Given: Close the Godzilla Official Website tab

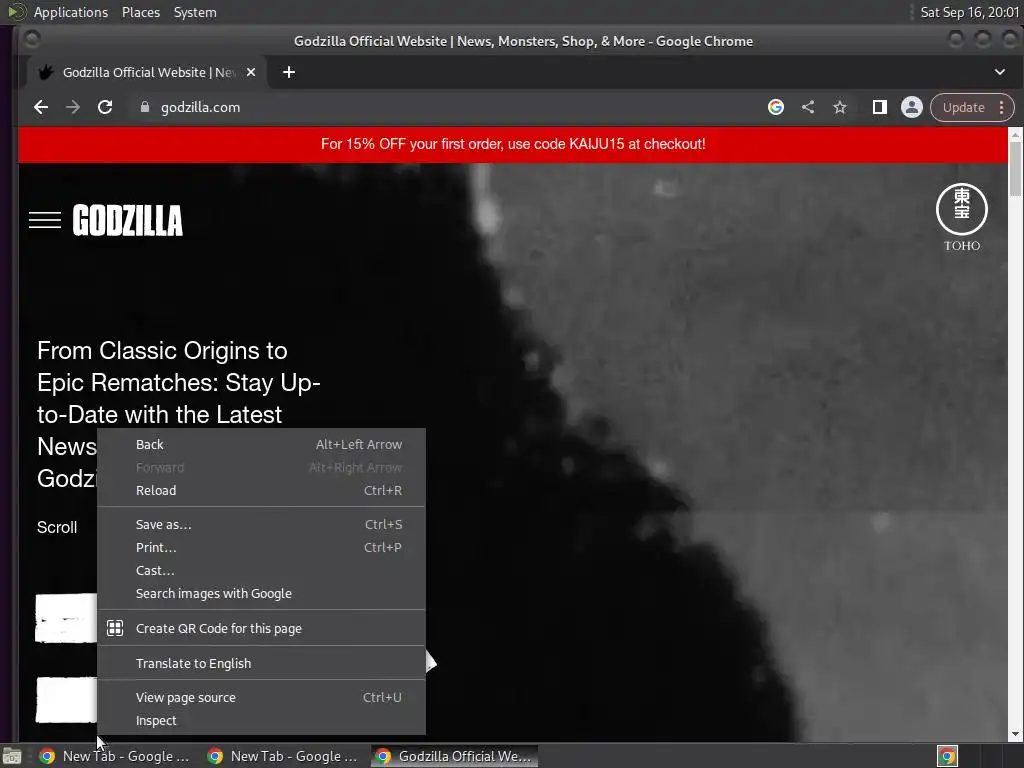Looking at the screenshot, I should coord(251,72).
